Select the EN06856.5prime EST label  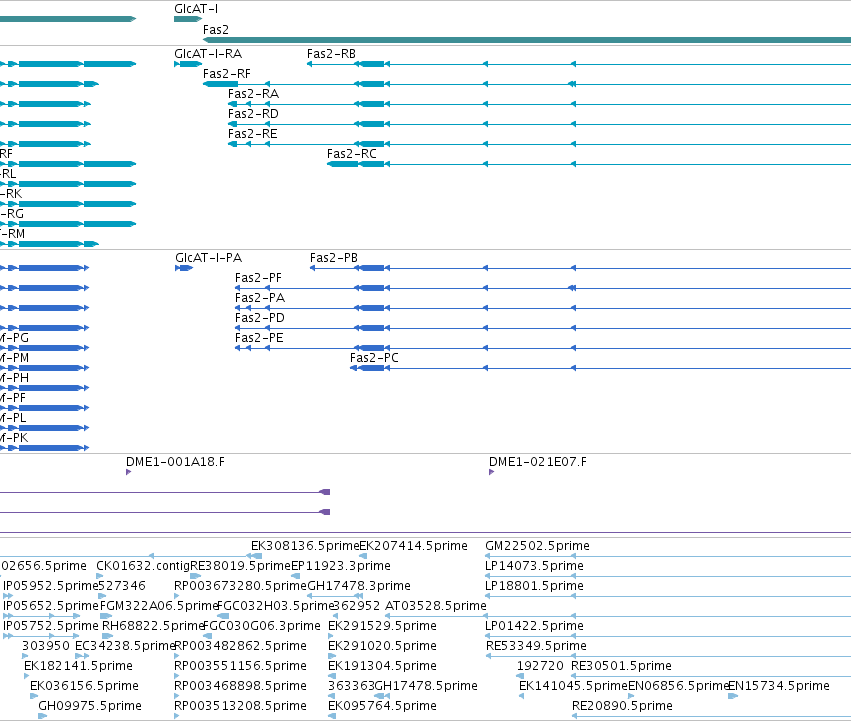678,686
